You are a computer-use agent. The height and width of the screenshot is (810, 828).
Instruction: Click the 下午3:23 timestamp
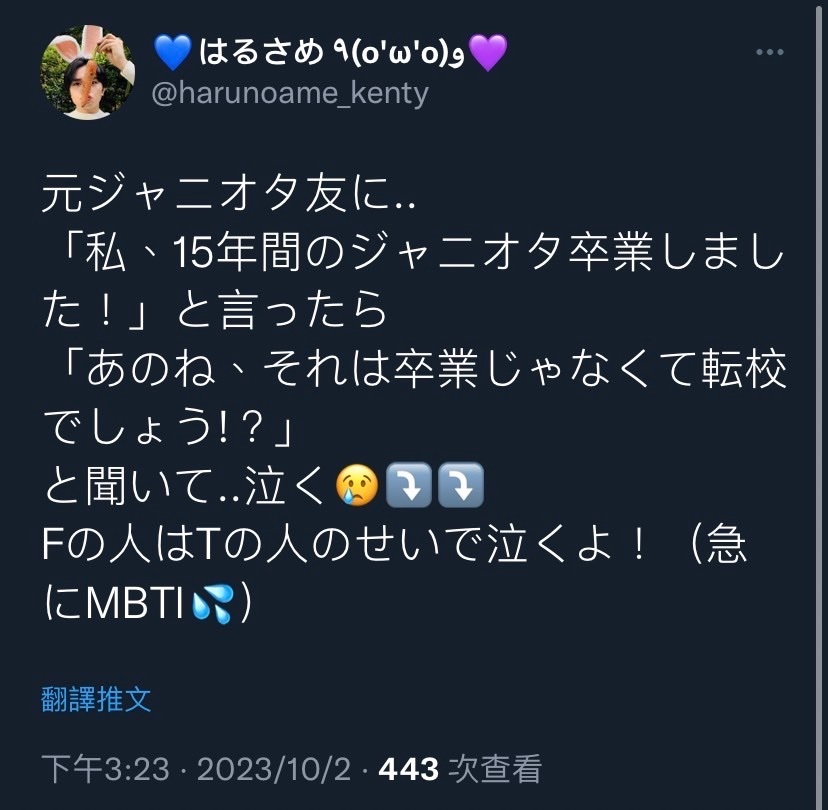click(x=105, y=769)
